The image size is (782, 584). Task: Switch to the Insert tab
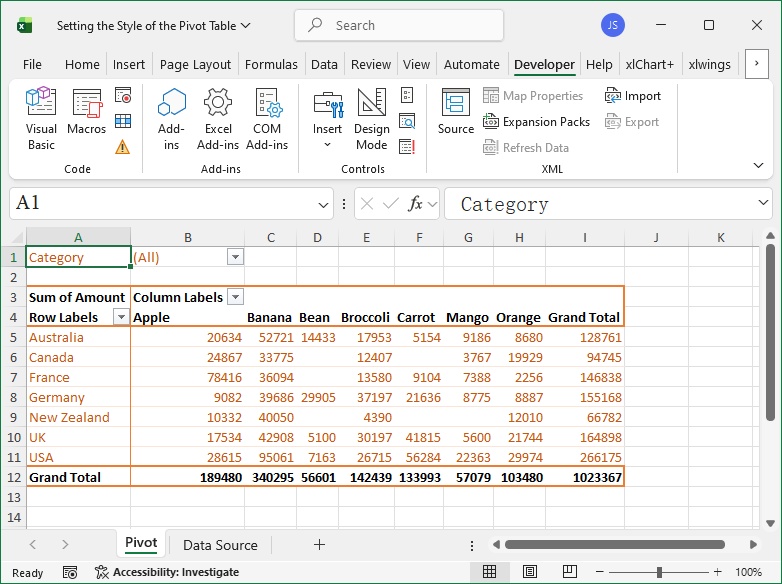129,64
